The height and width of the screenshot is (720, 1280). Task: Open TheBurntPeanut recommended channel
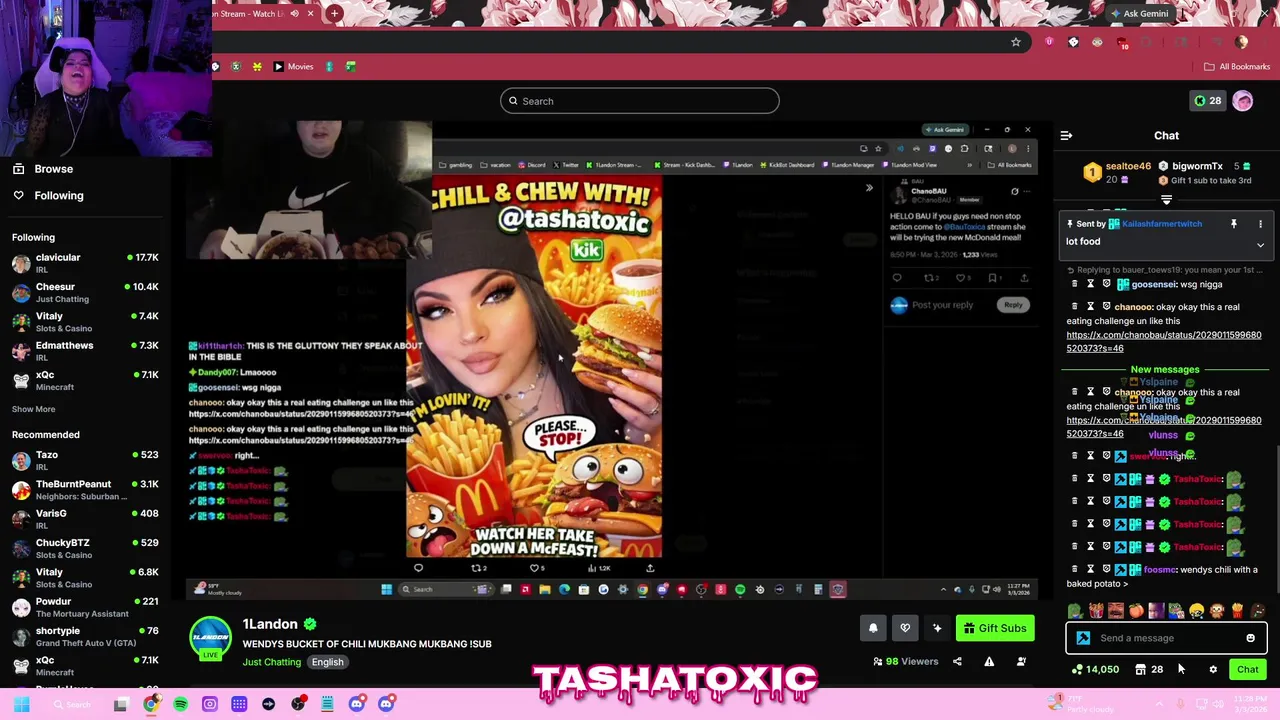[x=85, y=490]
